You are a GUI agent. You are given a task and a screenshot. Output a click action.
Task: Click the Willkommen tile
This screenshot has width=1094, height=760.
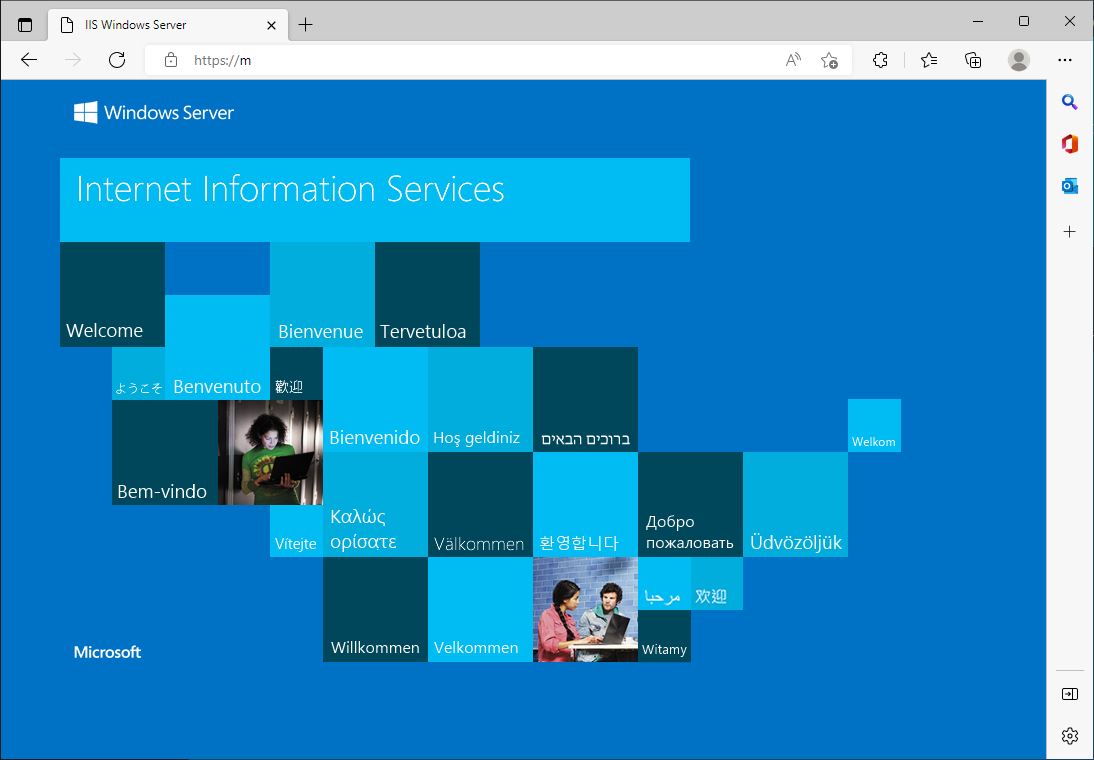click(x=375, y=609)
